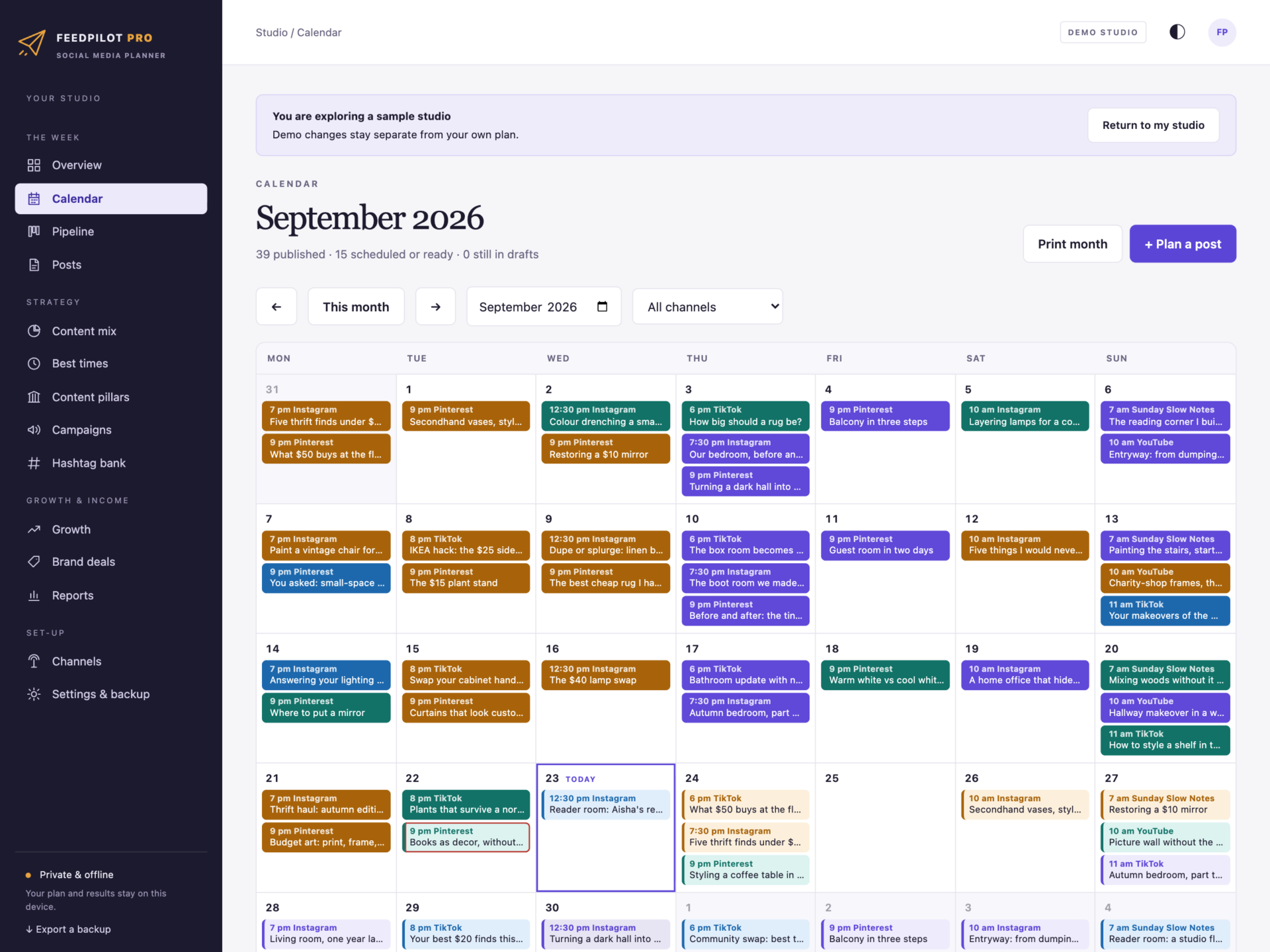Viewport: 1270px width, 952px height.
Task: Toggle dark/light theme contrast button
Action: pyautogui.click(x=1177, y=32)
